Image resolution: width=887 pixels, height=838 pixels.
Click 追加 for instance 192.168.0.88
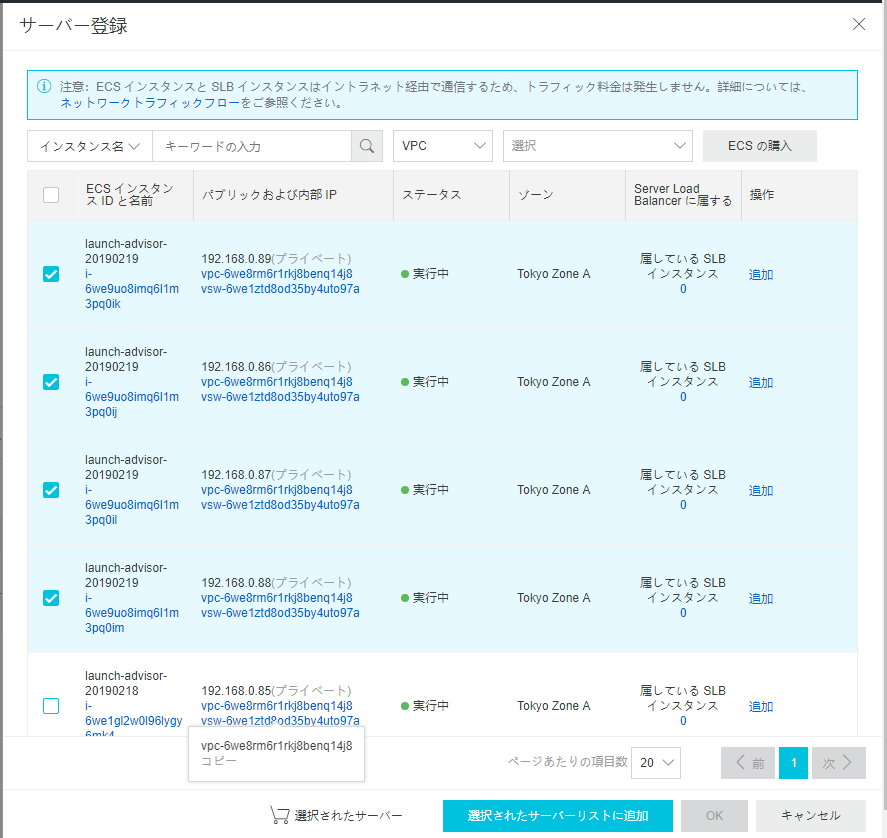[x=761, y=599]
